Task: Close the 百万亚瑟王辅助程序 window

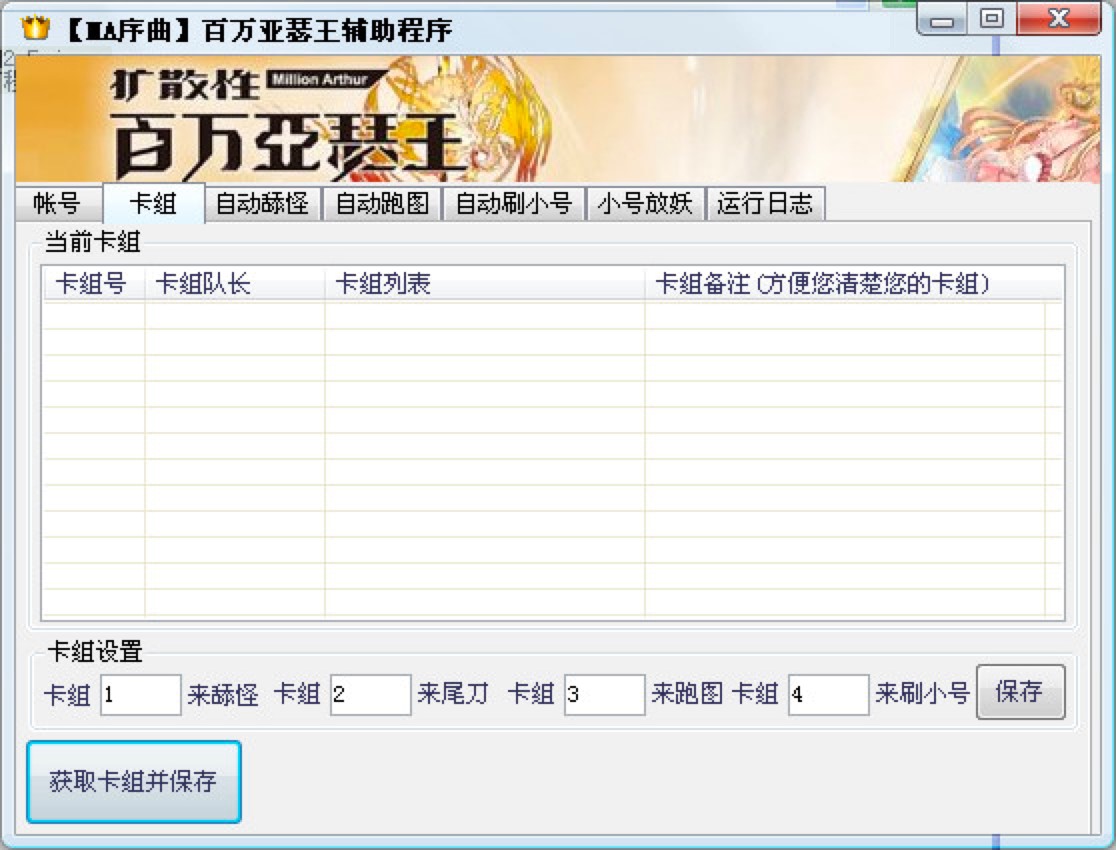Action: tap(1059, 19)
